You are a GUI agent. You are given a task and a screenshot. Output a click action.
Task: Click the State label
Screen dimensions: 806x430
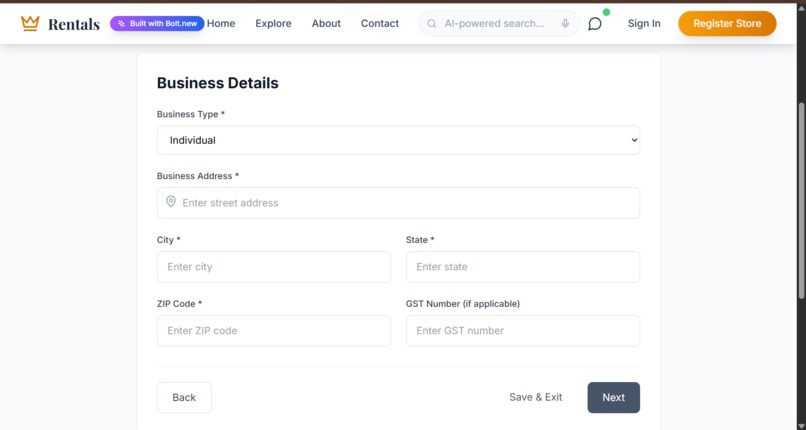[x=420, y=240]
